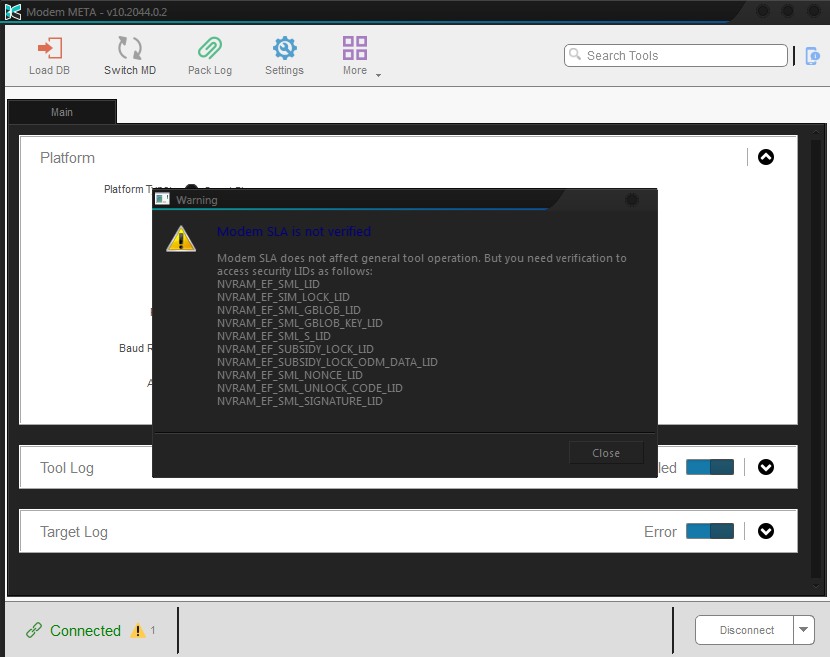This screenshot has height=657, width=830.
Task: Click the Disconnect button
Action: click(x=744, y=630)
